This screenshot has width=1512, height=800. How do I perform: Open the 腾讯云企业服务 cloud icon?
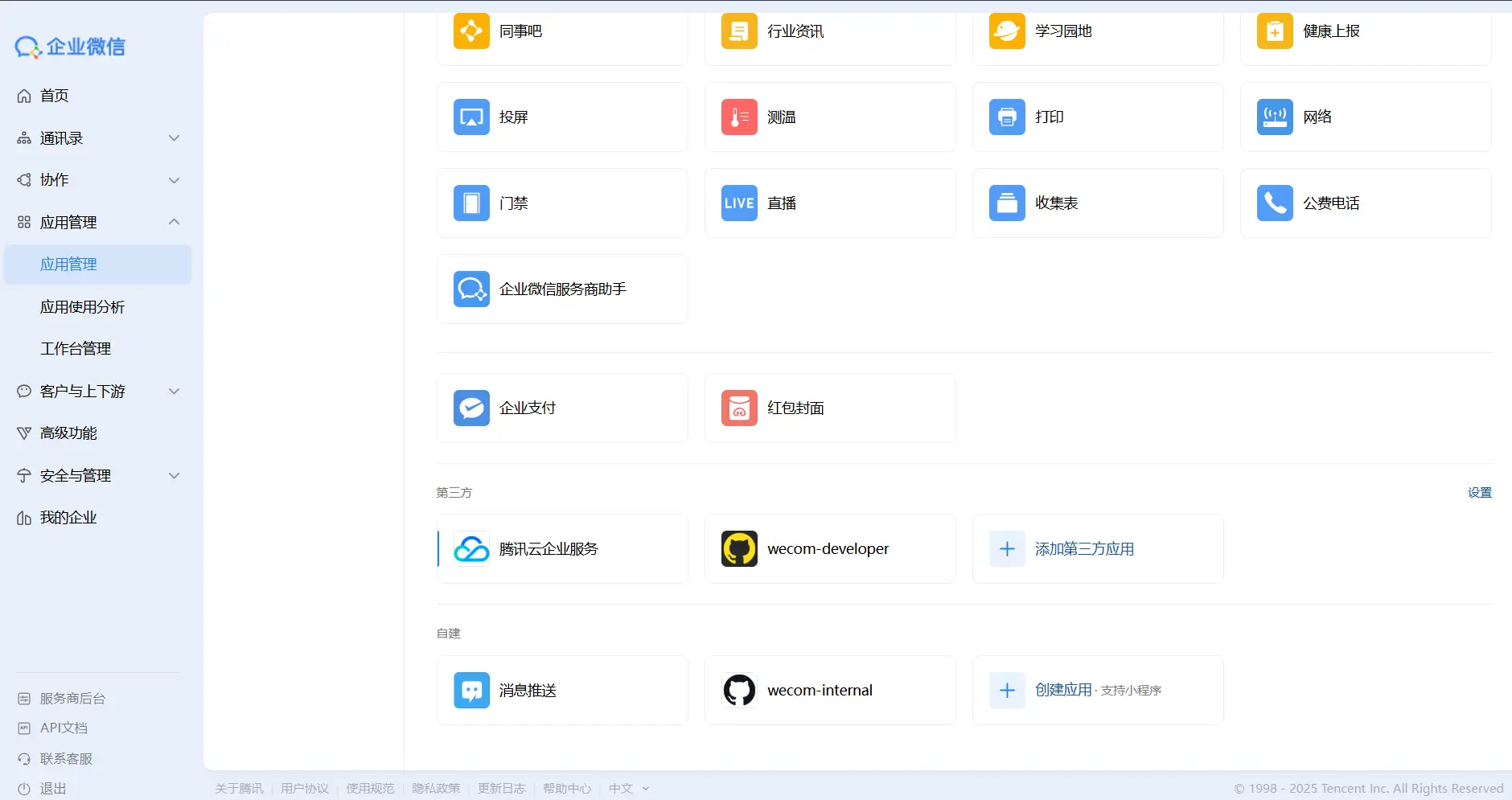tap(471, 549)
